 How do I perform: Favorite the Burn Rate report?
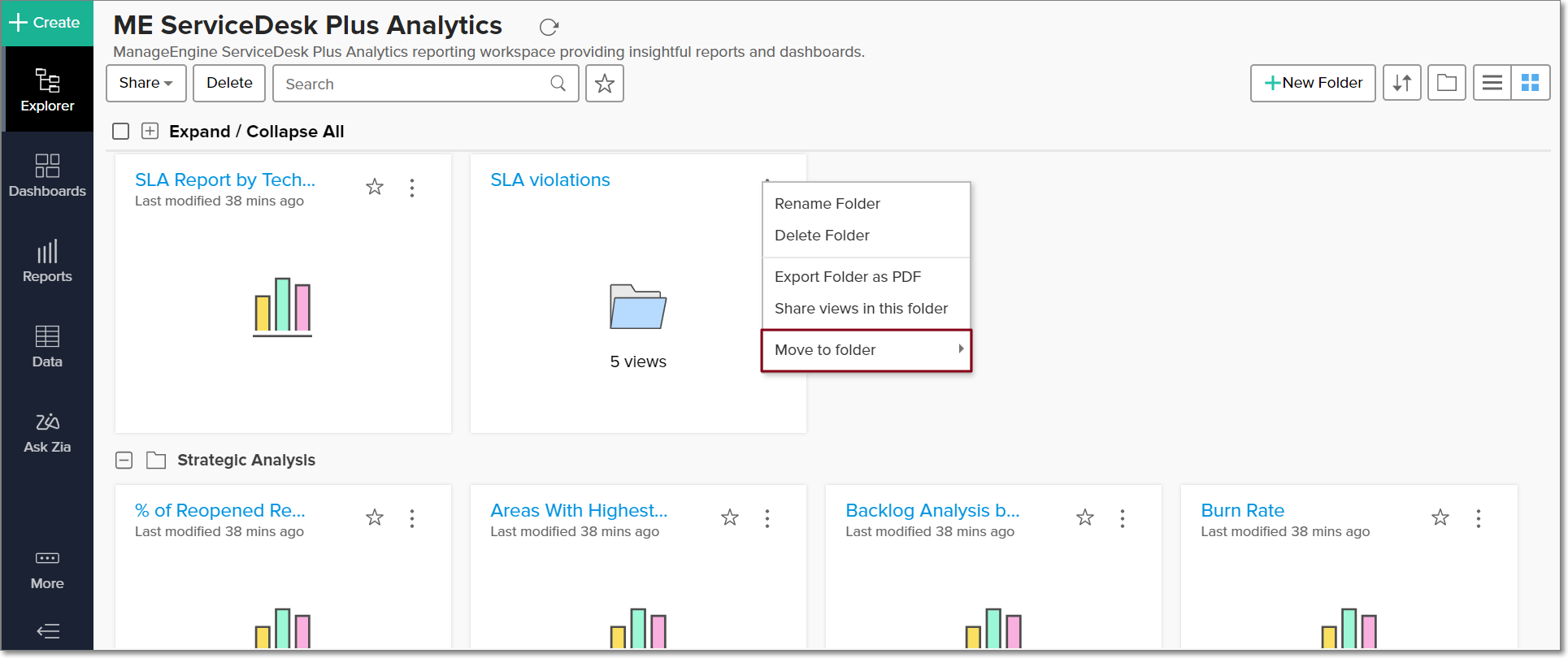(x=1440, y=517)
